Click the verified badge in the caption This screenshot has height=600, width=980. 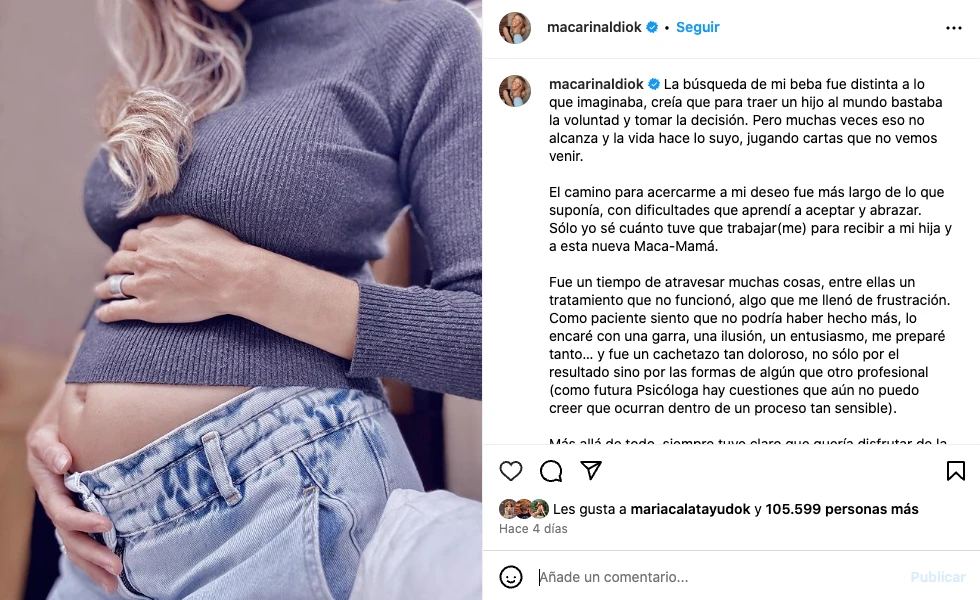(654, 84)
